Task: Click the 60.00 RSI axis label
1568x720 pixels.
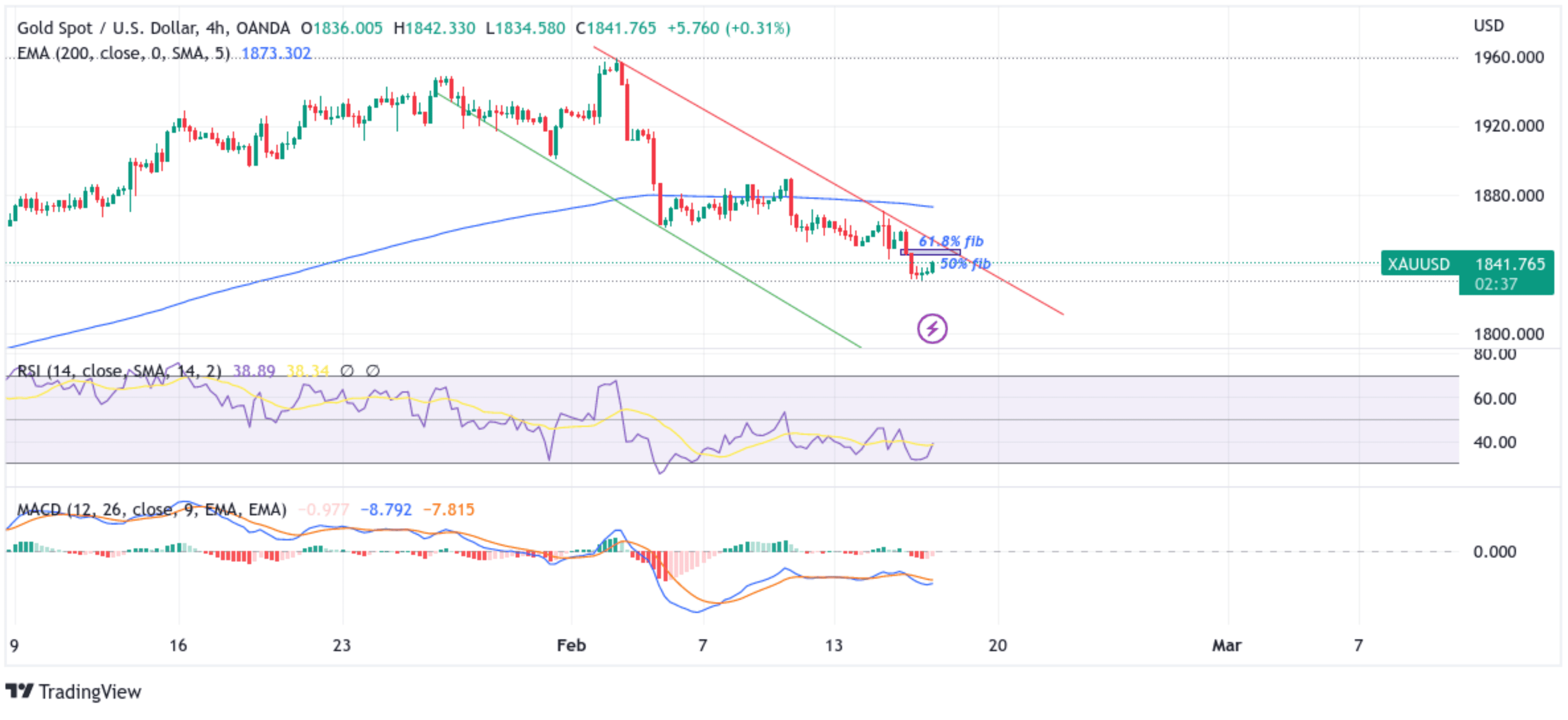Action: coord(1495,399)
